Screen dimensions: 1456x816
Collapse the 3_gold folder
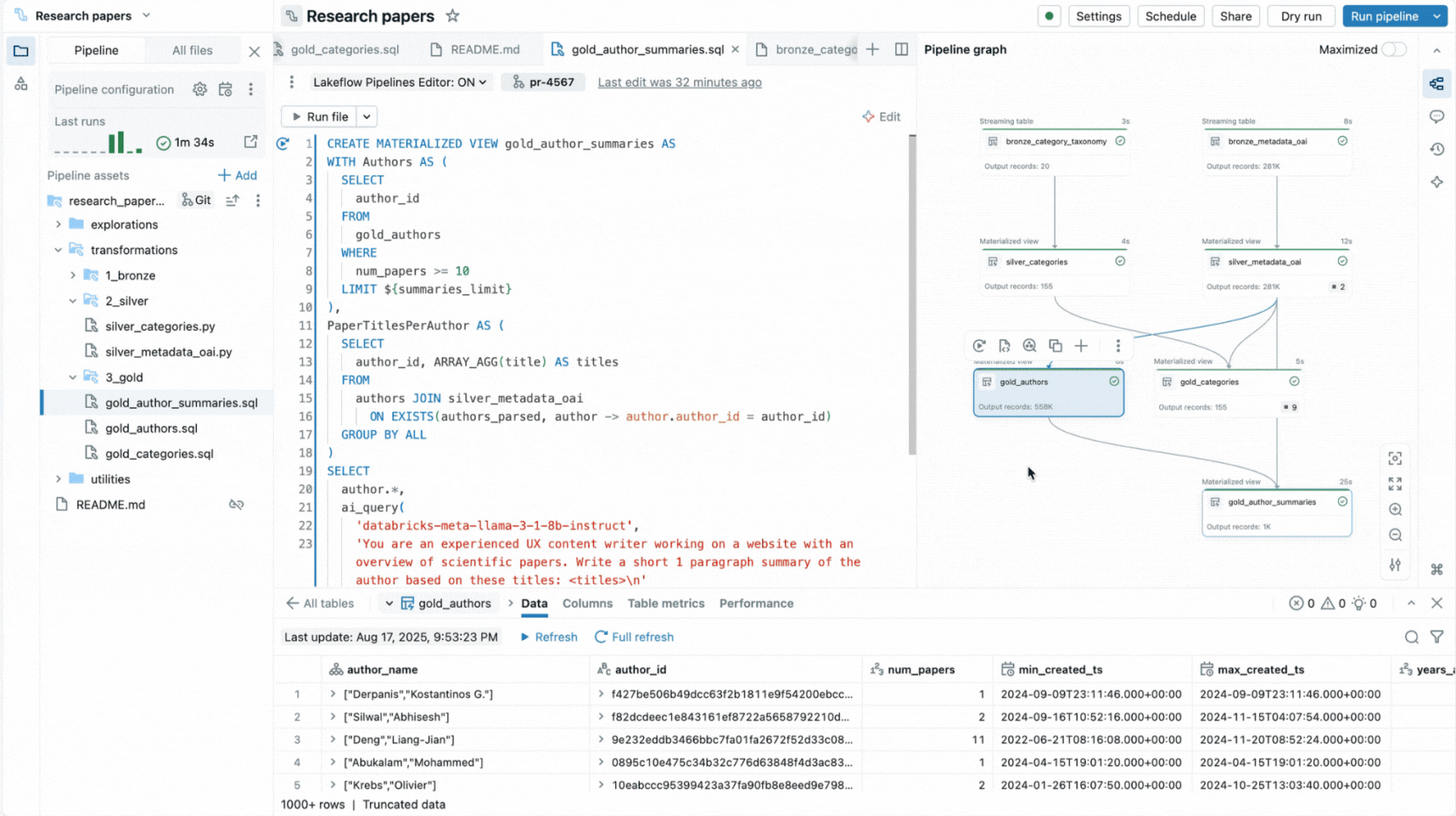(73, 377)
